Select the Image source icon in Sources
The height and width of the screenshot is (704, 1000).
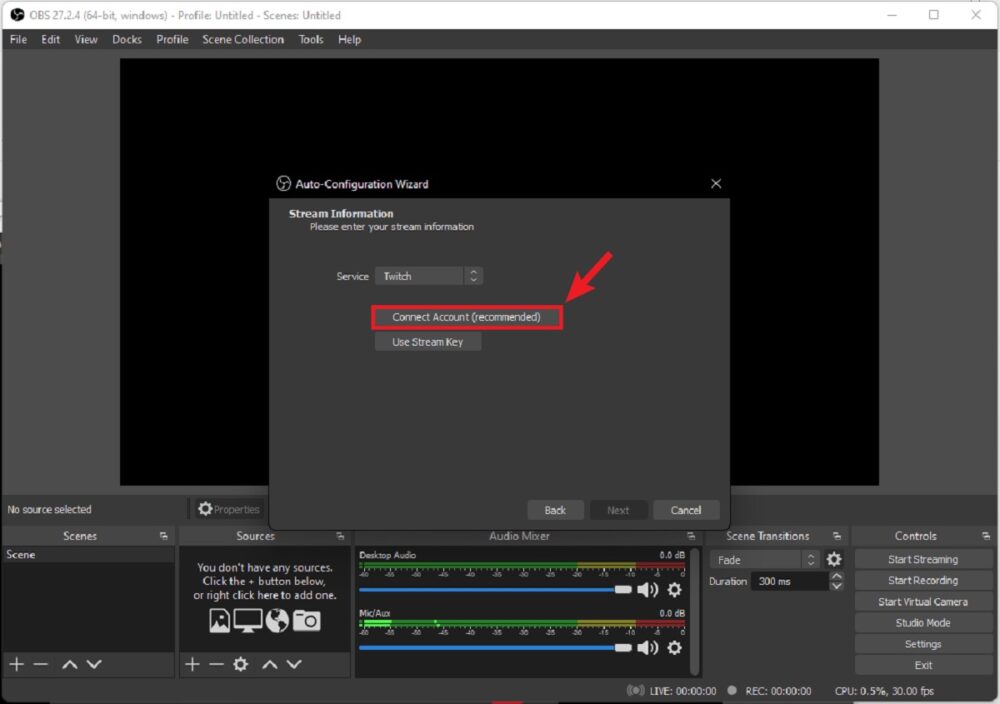coord(220,620)
